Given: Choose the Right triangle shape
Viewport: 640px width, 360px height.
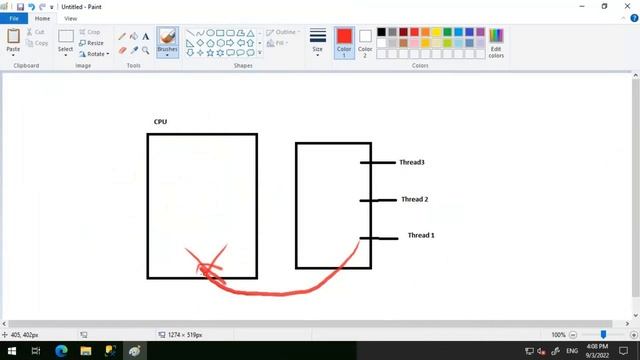Looking at the screenshot, I should click(x=190, y=43).
